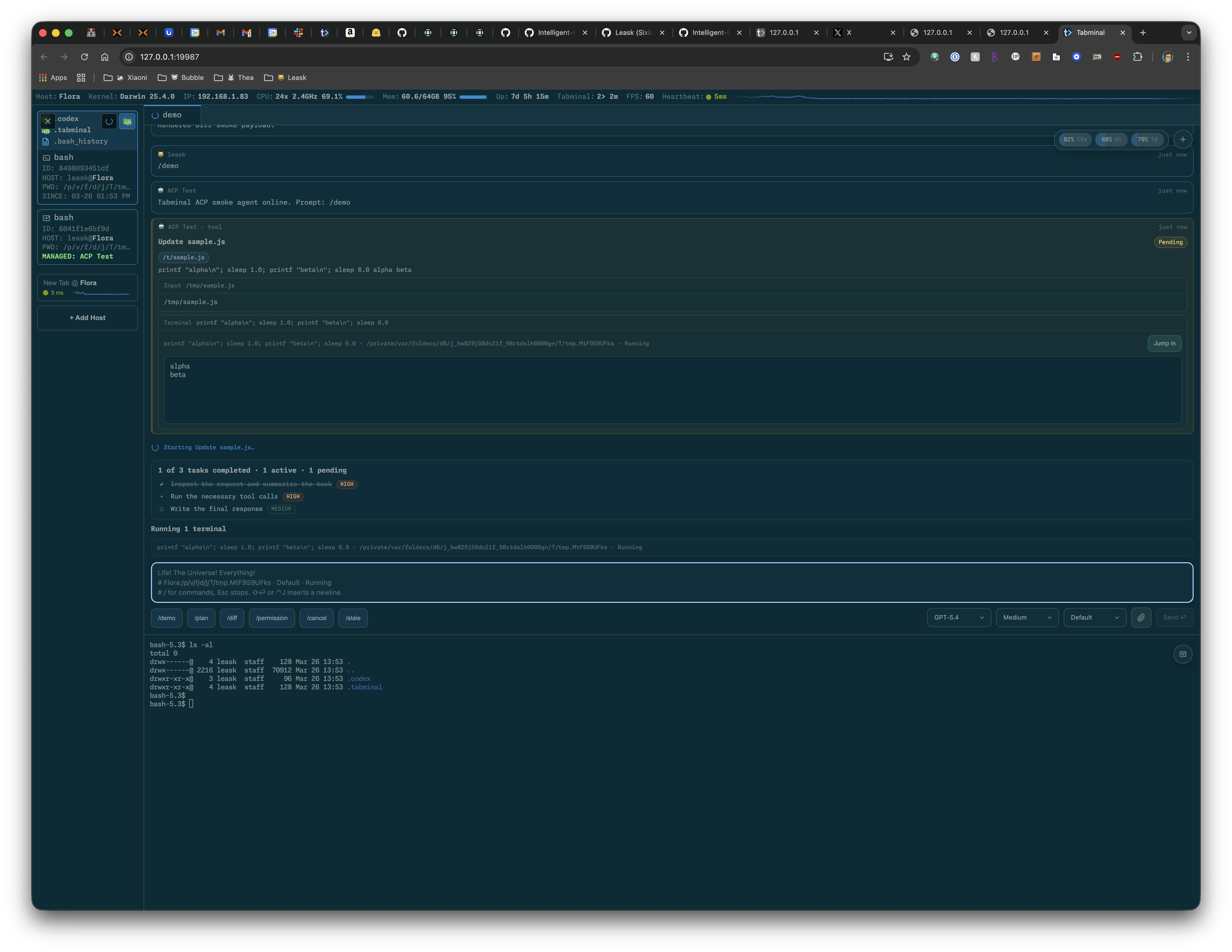Click the /permission command button

271,618
